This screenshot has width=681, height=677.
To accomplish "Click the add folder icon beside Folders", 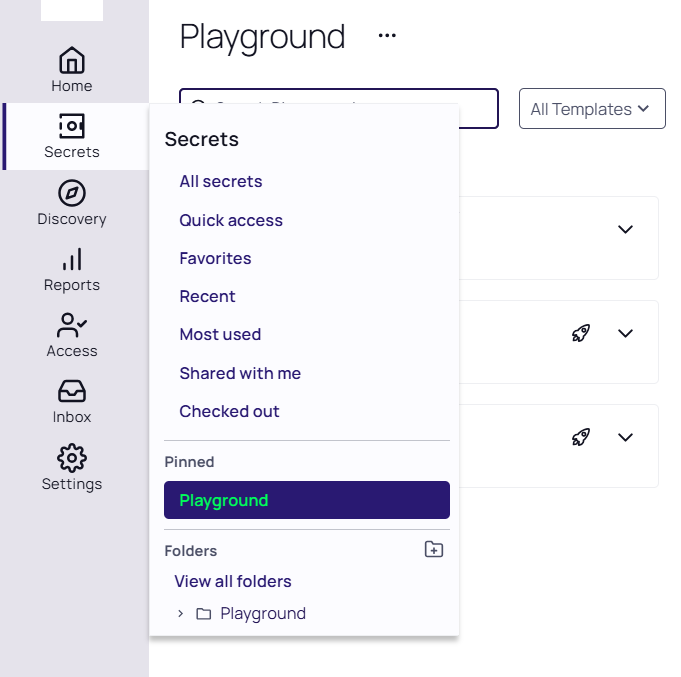I will (x=434, y=549).
